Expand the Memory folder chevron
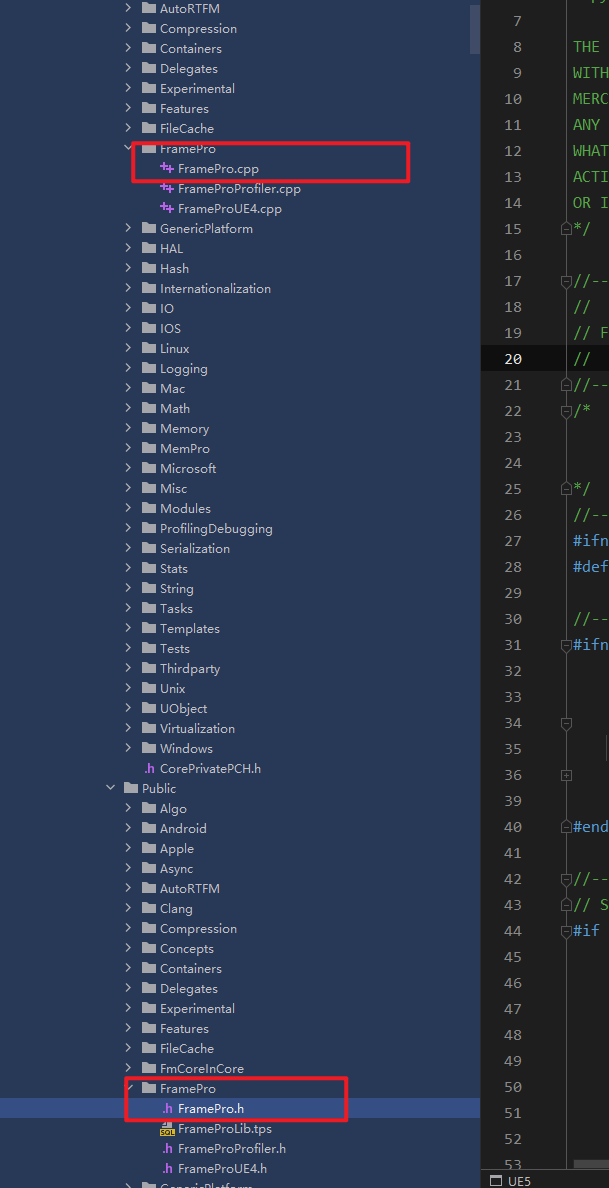Image resolution: width=609 pixels, height=1188 pixels. point(129,428)
